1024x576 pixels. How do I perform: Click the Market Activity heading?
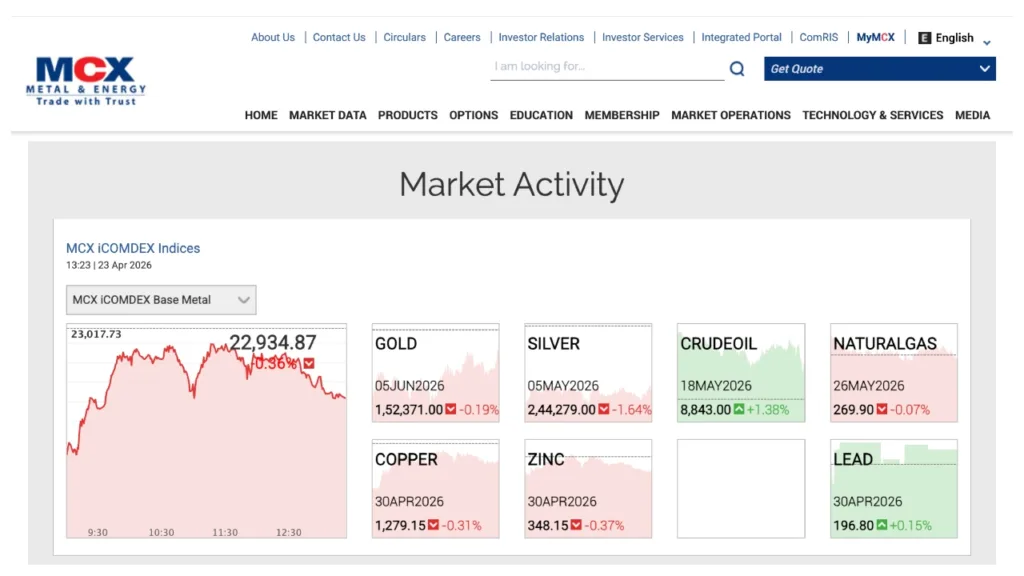[x=511, y=184]
